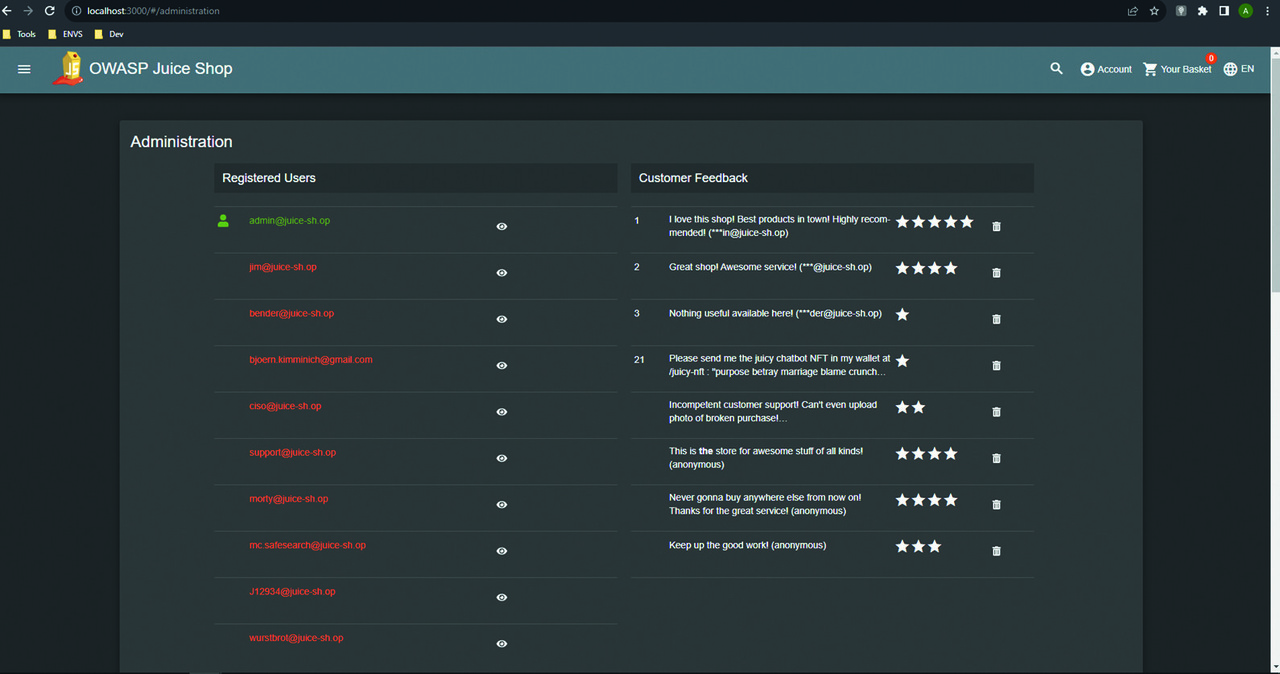Open Your Basket cart

click(x=1177, y=69)
